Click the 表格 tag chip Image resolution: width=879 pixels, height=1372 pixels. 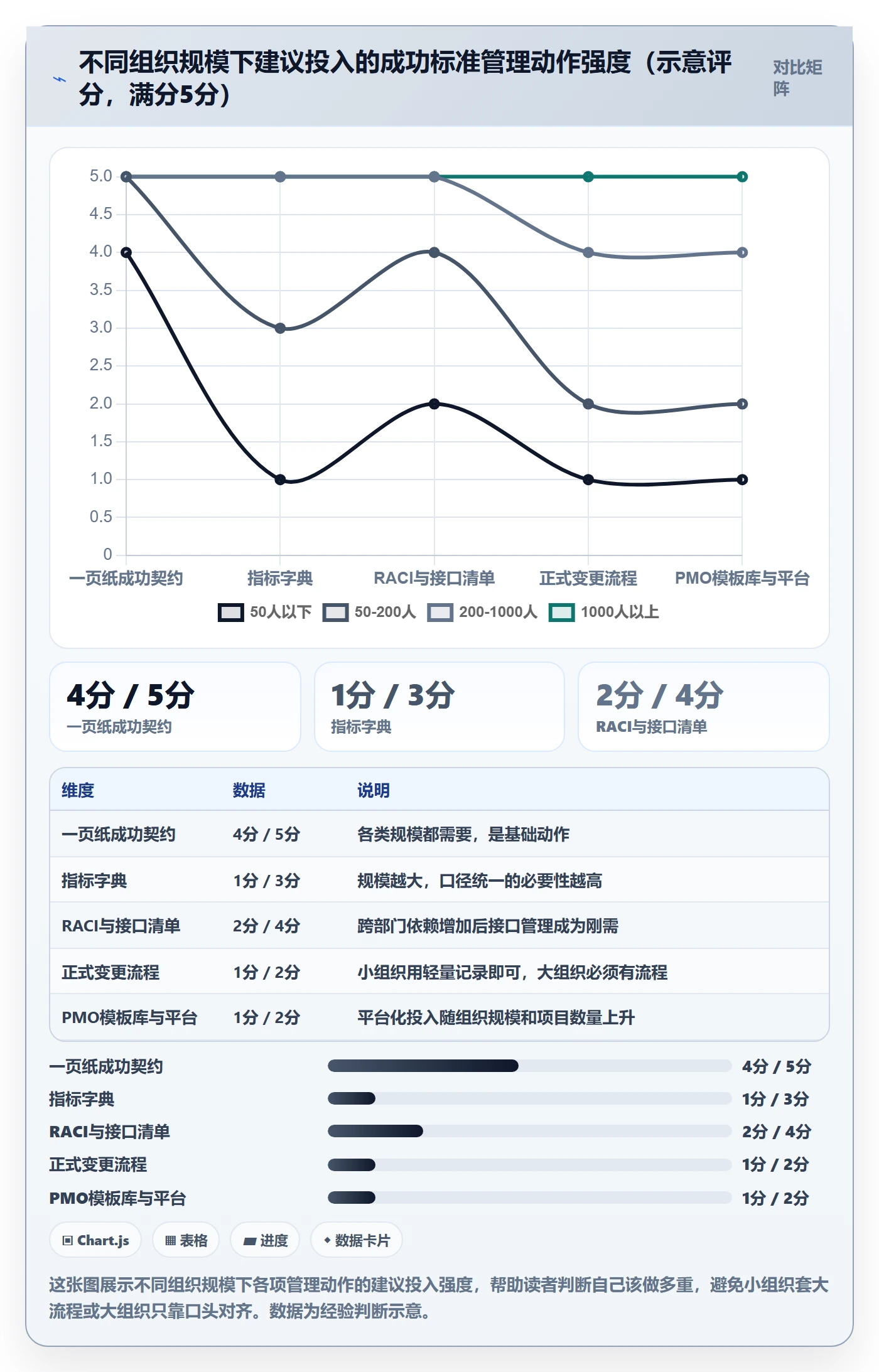coord(186,1240)
